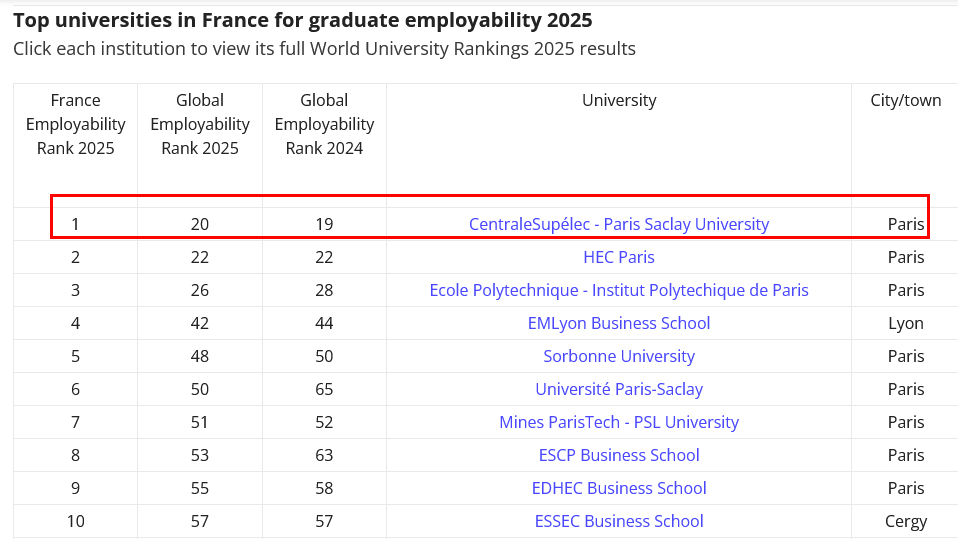Click 2025 global rank 48 cell

[200, 356]
